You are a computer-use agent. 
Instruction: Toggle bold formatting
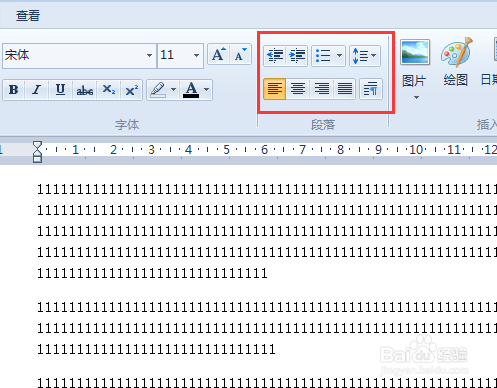[x=14, y=90]
